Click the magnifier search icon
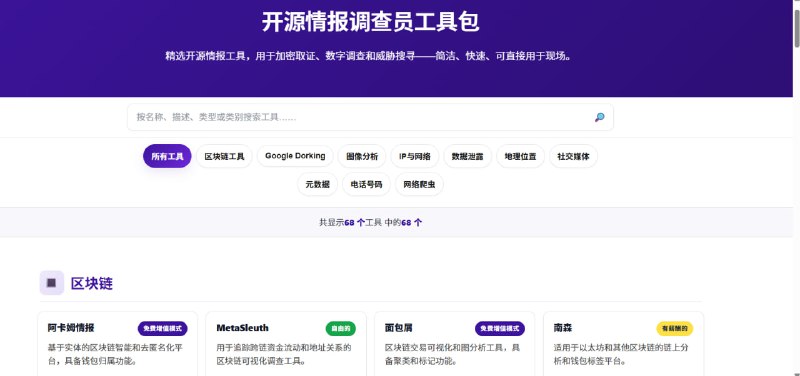The image size is (800, 376). point(599,117)
